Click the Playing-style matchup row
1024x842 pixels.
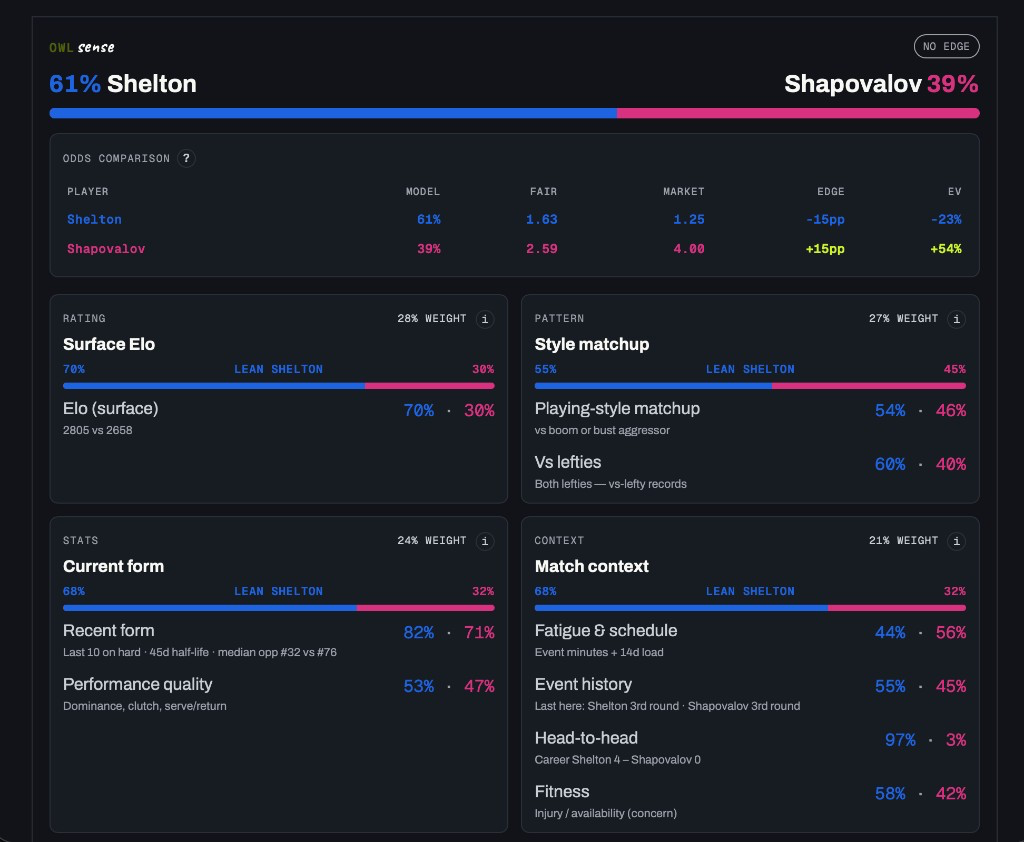tap(750, 418)
